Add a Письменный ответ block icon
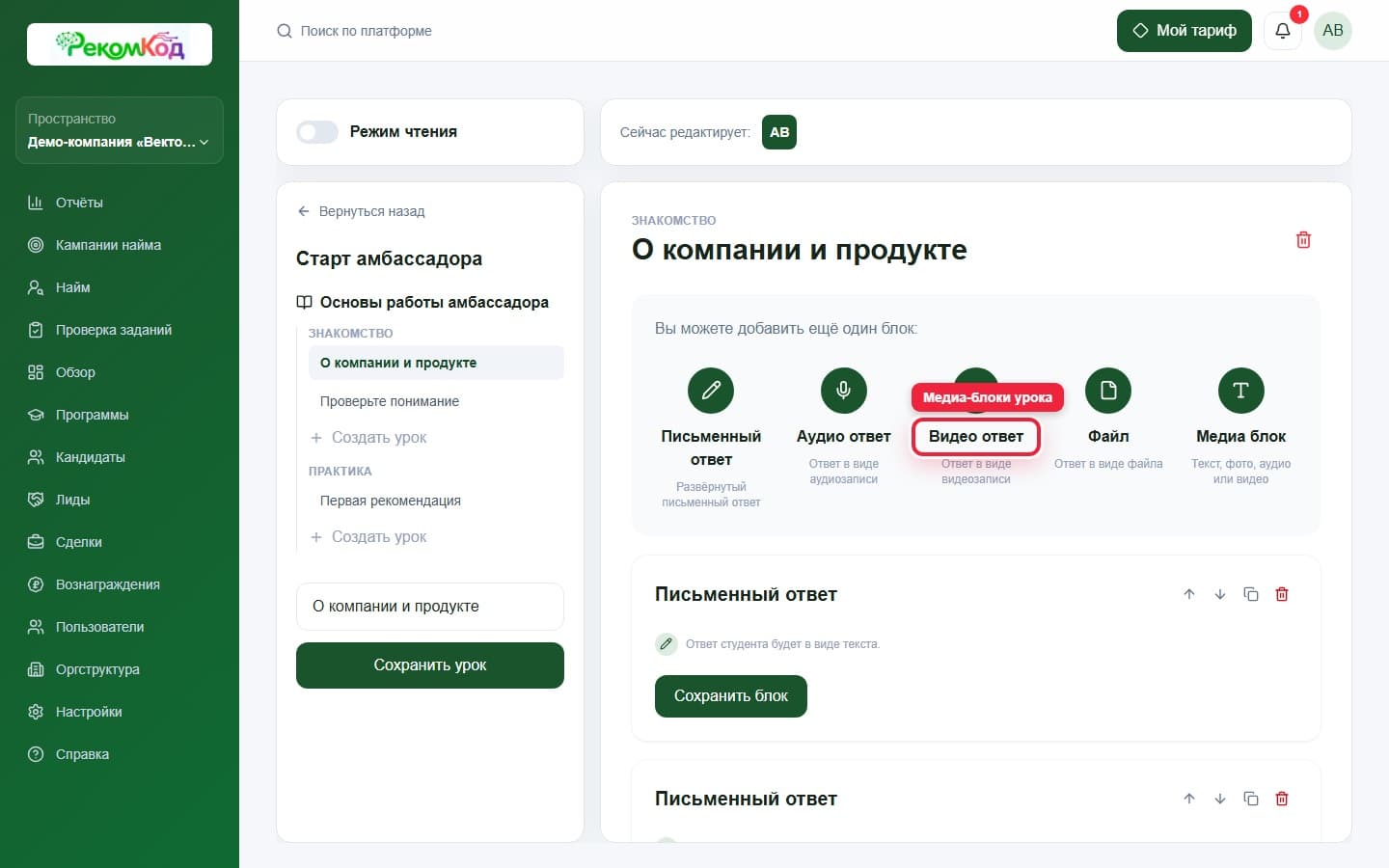The image size is (1389, 868). pyautogui.click(x=711, y=391)
